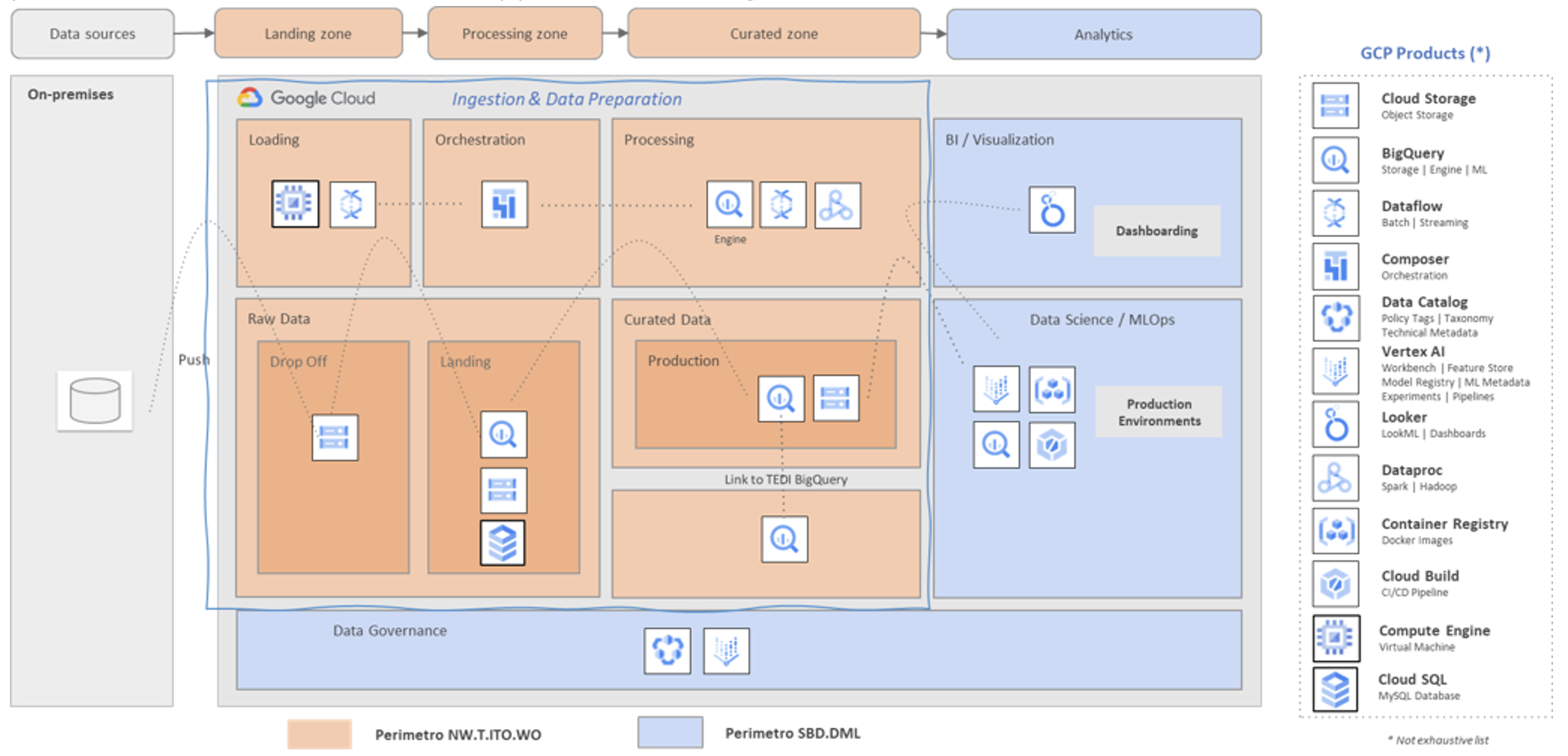Click Cloud SQL icon in GCP Products legend

[x=1335, y=690]
